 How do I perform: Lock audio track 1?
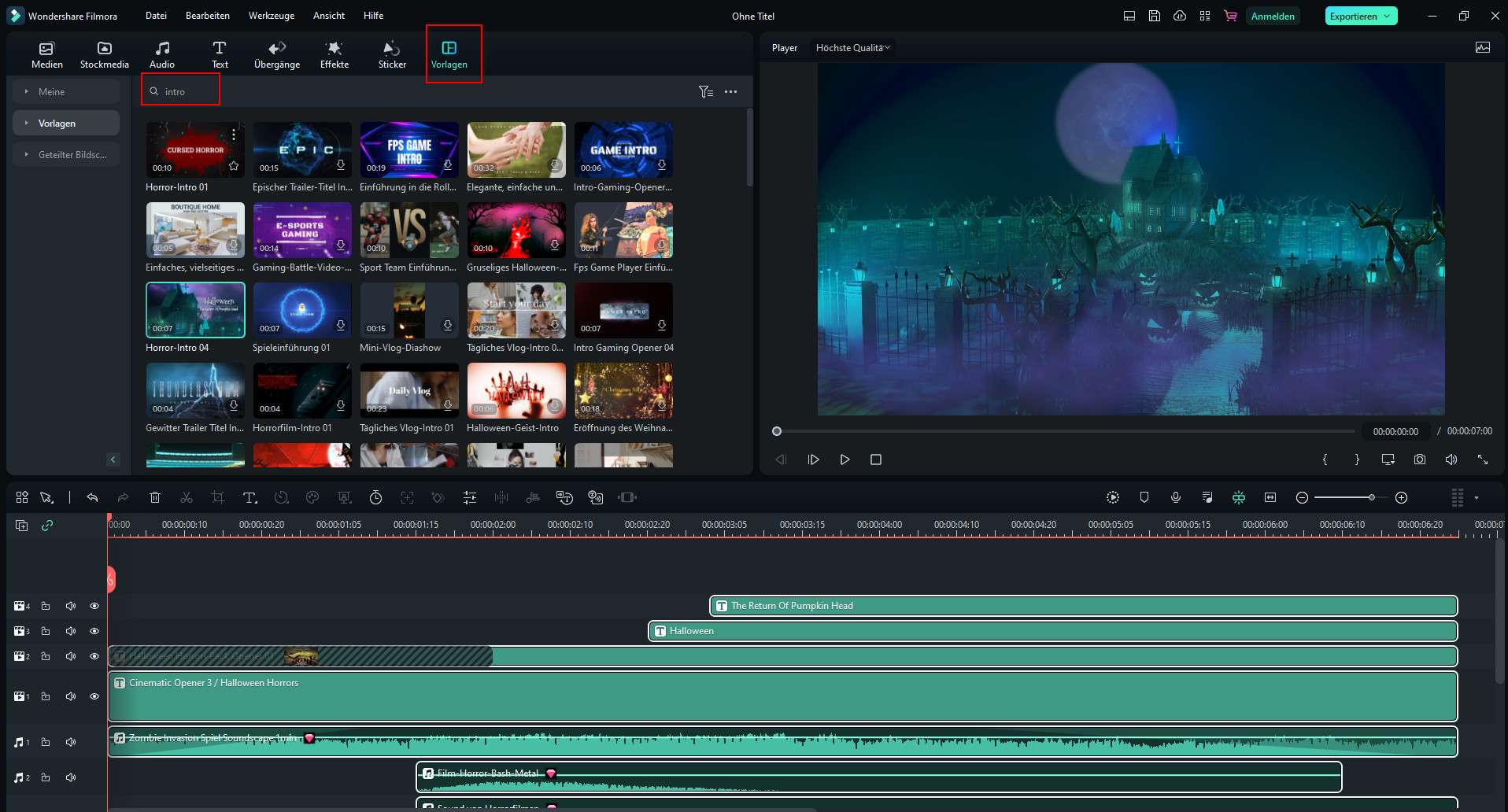click(46, 742)
